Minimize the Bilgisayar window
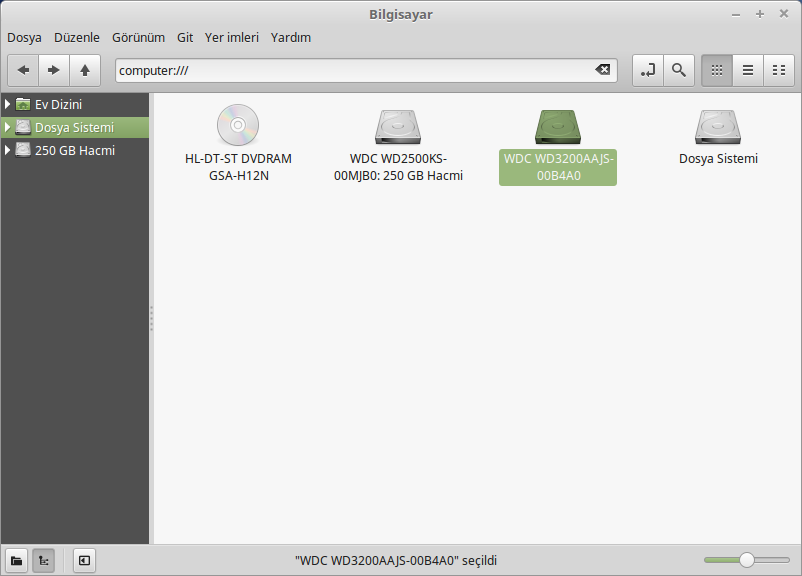Screen dimensions: 802x576 coord(736,15)
